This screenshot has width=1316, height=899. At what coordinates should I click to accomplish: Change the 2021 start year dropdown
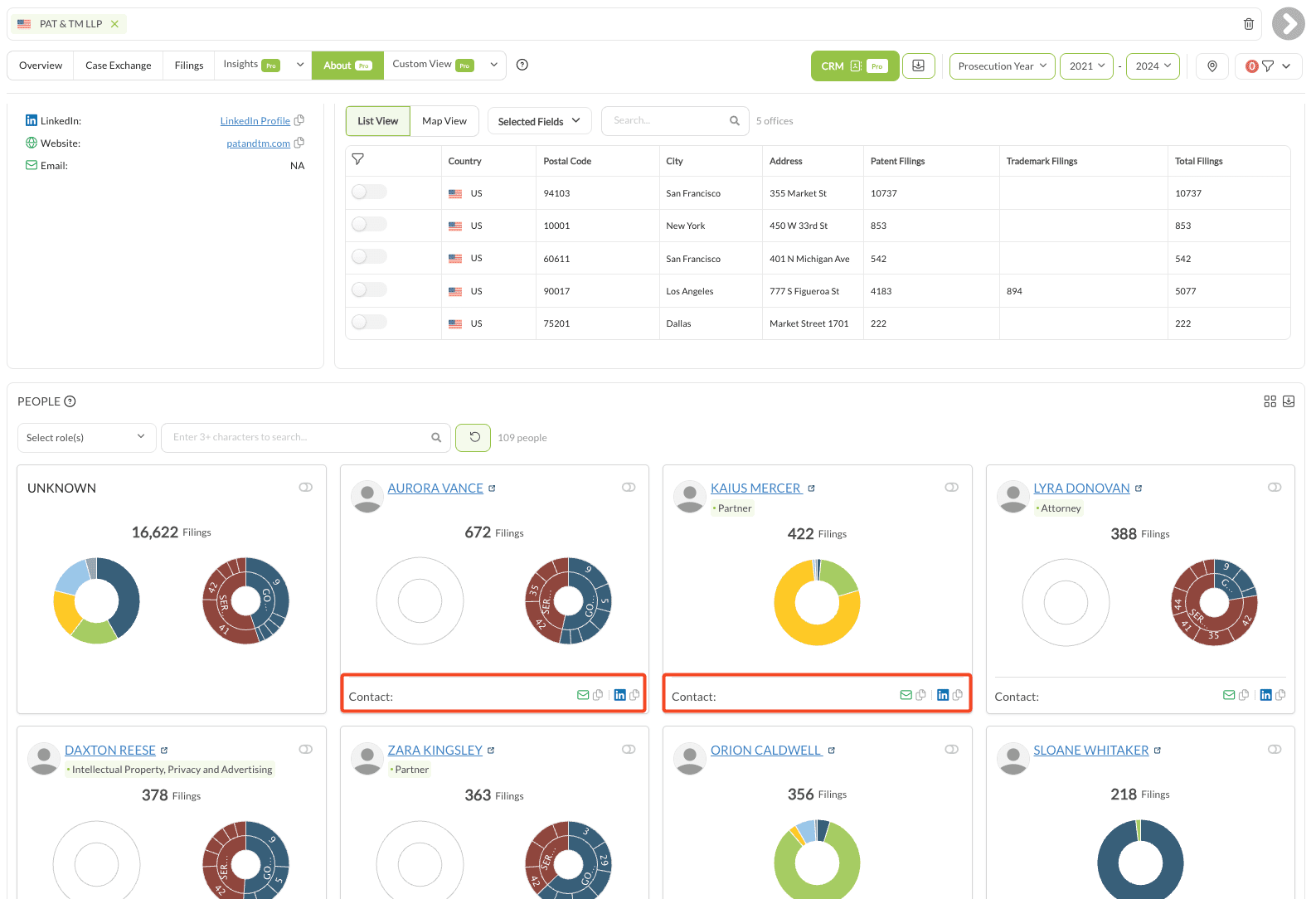[x=1086, y=66]
